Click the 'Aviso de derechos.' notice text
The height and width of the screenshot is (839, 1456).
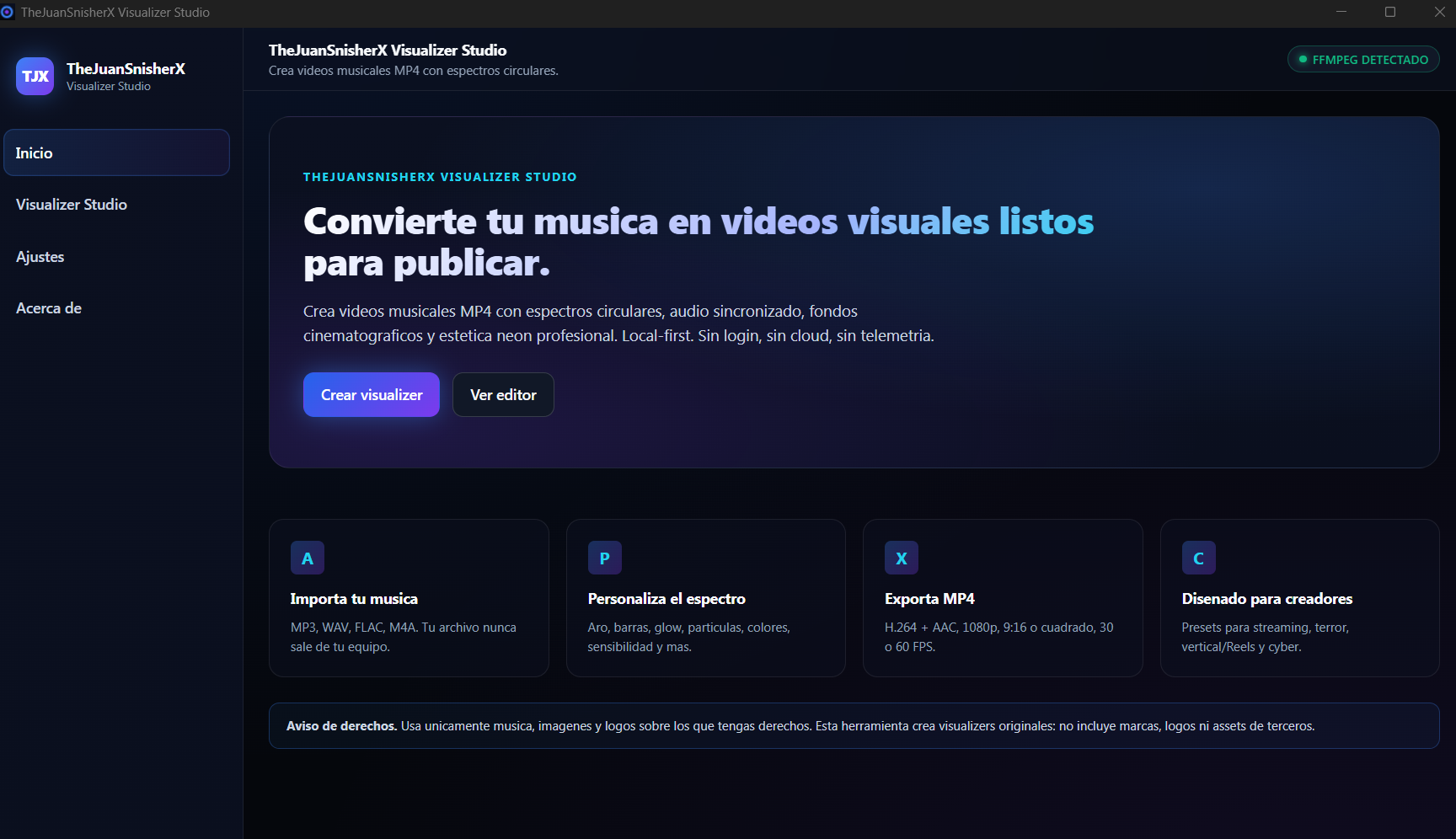[341, 726]
